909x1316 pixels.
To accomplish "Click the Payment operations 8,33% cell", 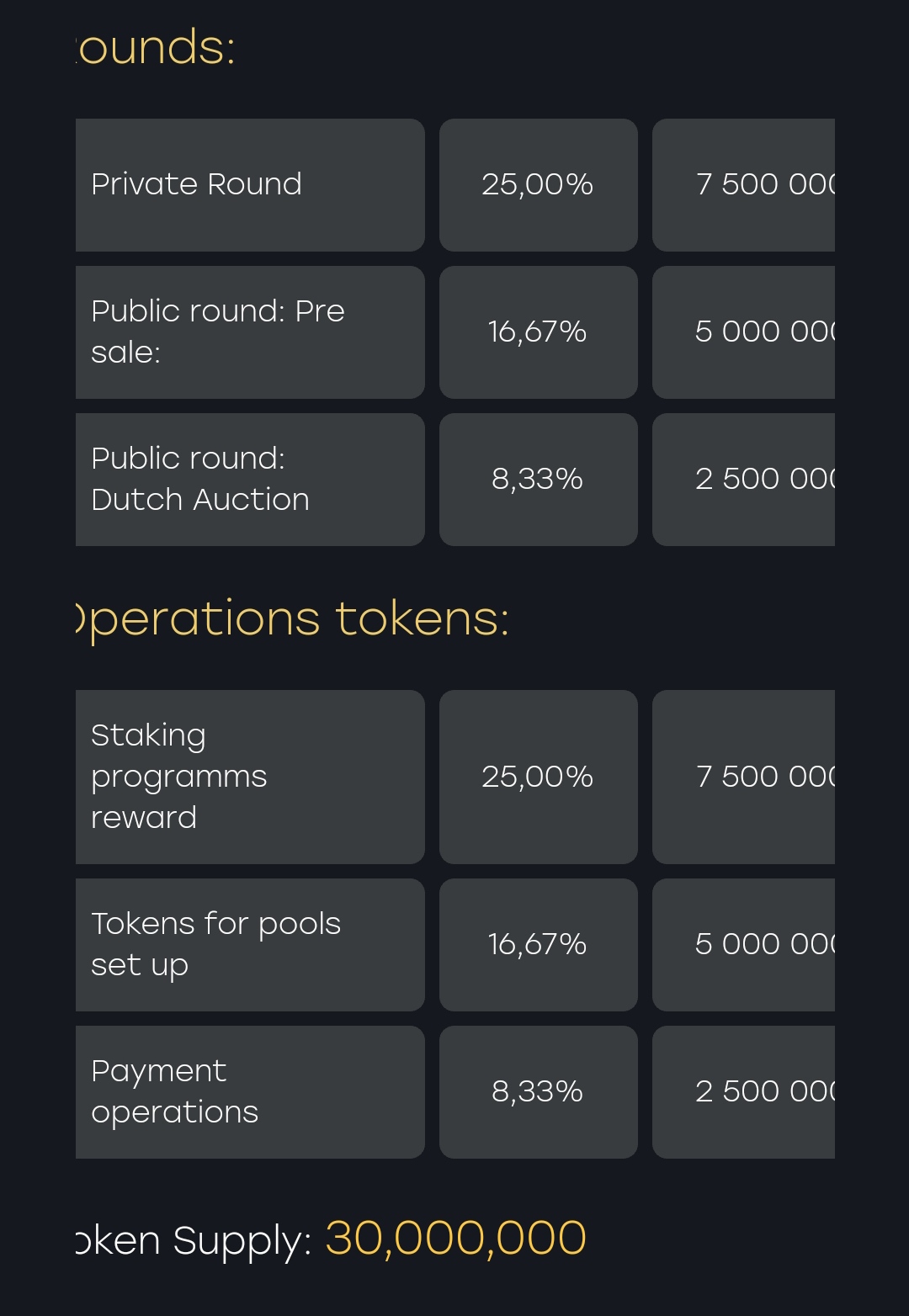I will (x=539, y=1092).
